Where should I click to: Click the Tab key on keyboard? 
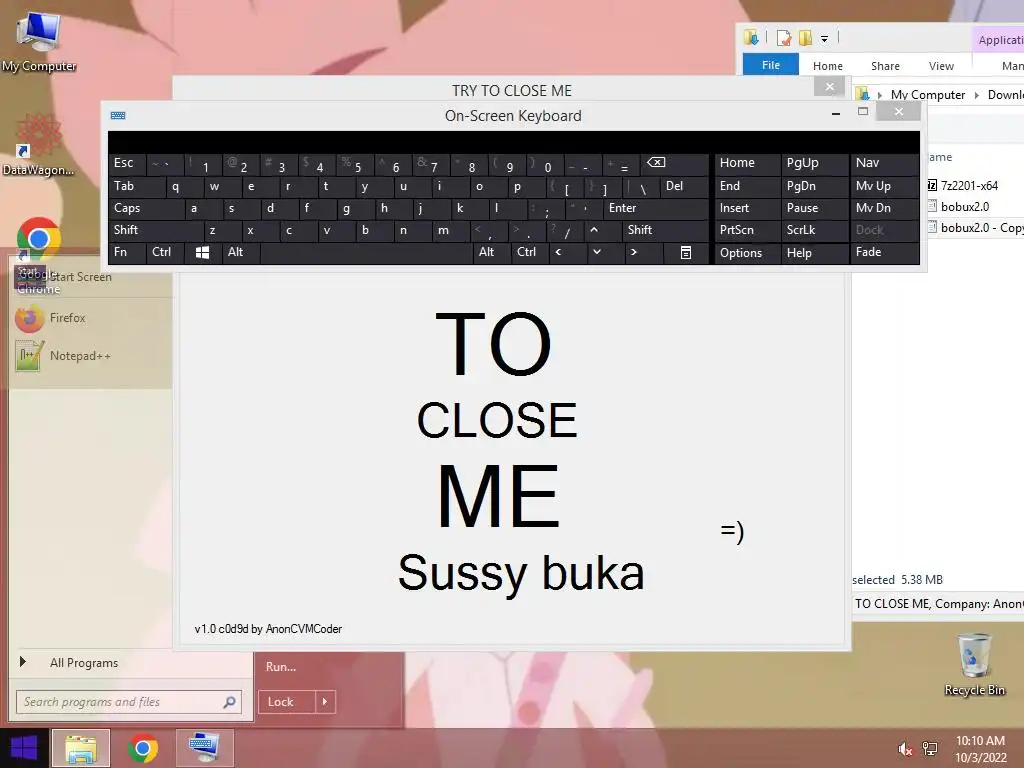pyautogui.click(x=136, y=187)
